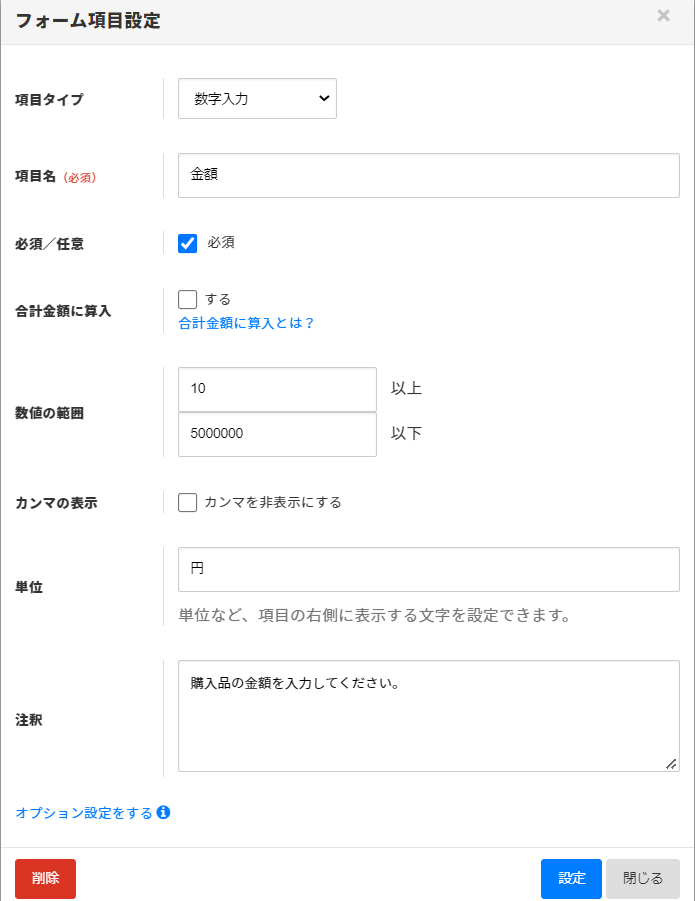Click the カンマの表示 label
695x901 pixels.
56,503
